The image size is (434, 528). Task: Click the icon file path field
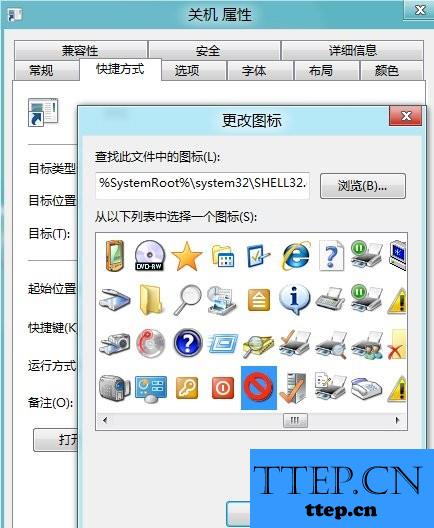point(202,184)
